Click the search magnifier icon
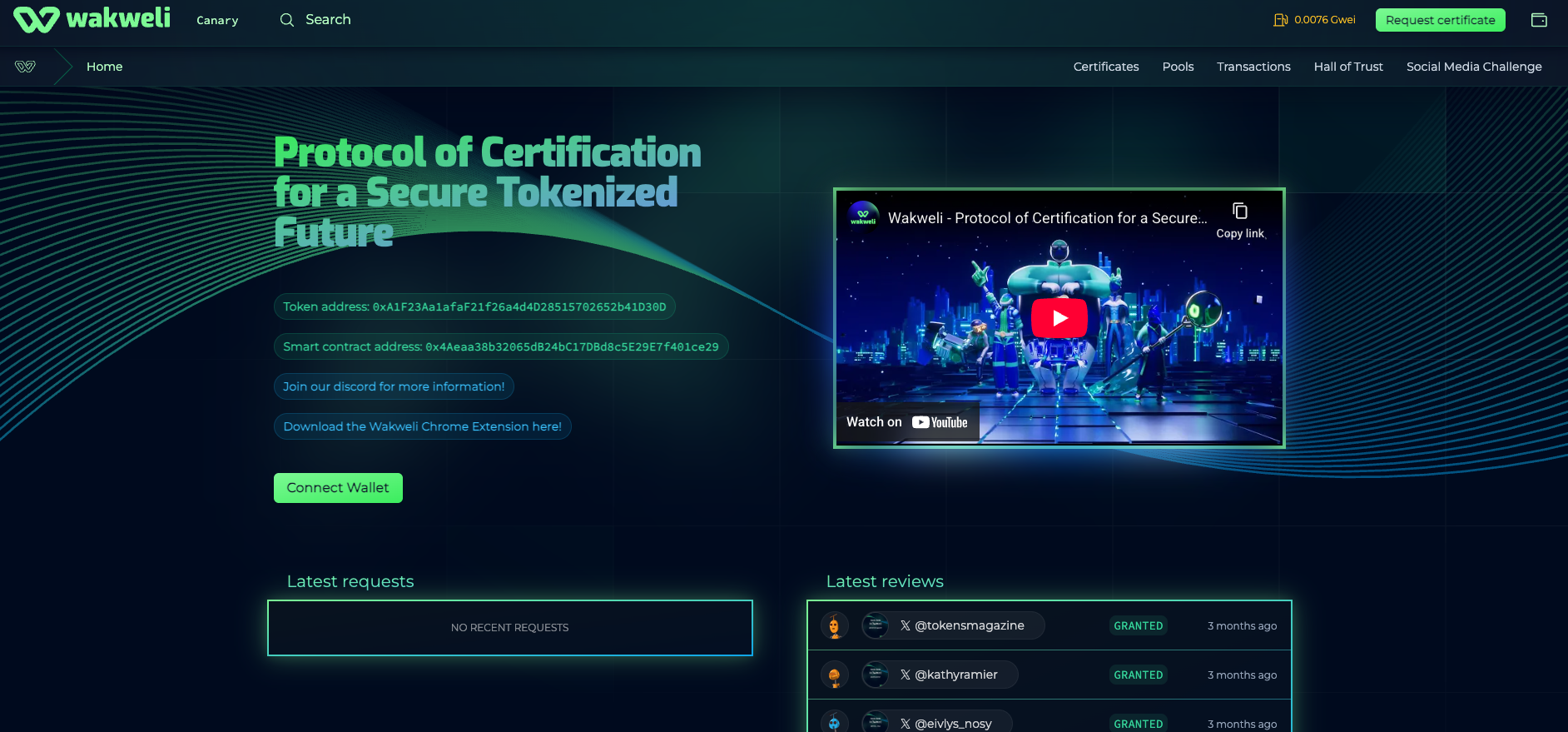 tap(286, 20)
